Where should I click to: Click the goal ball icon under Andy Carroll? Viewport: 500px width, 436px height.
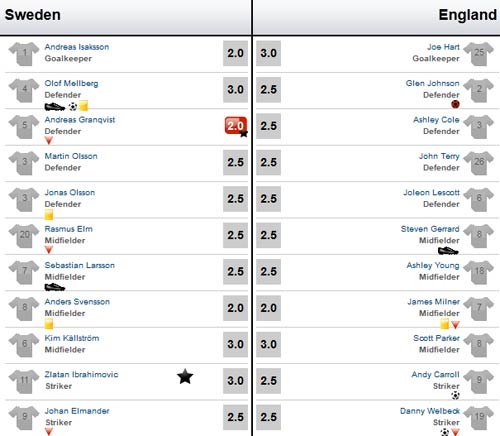(455, 396)
